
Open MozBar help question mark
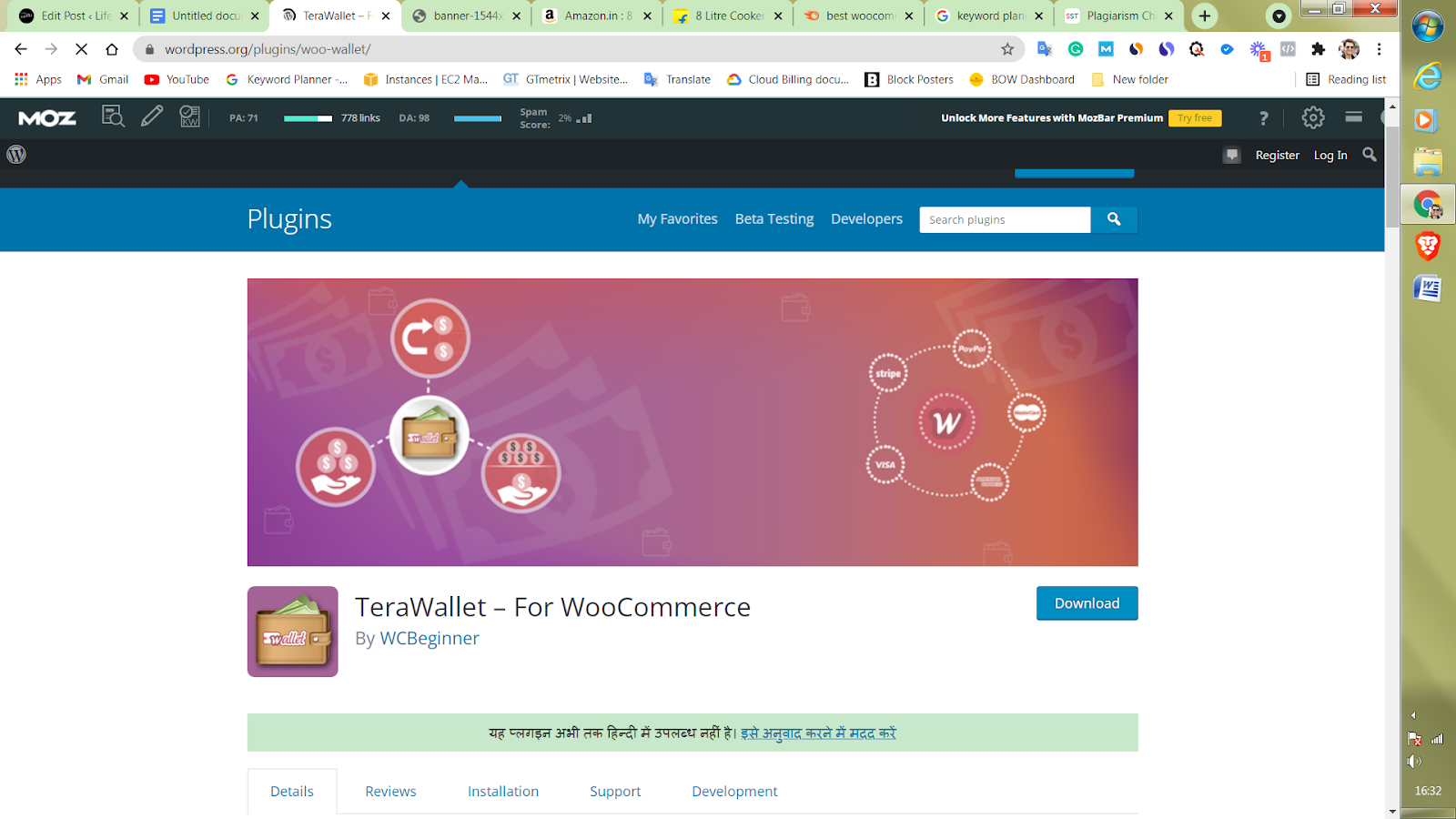(1263, 118)
